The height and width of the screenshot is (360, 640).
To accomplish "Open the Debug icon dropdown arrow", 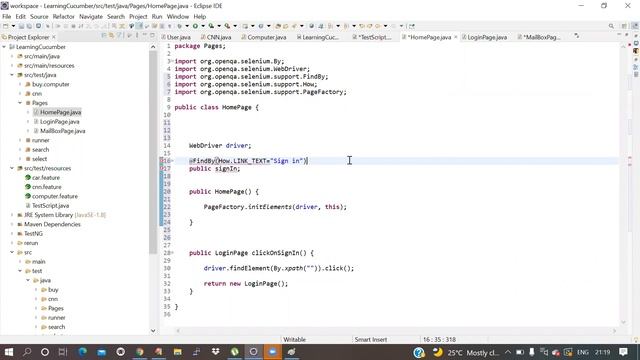I will click(x=187, y=26).
